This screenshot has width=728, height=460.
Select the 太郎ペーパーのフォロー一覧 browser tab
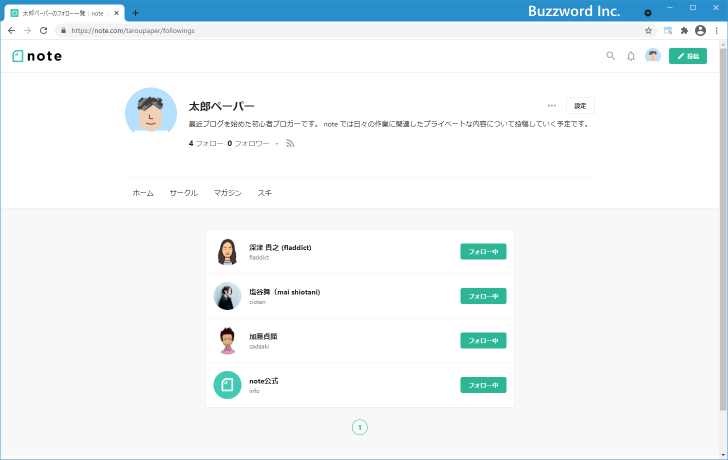click(64, 13)
